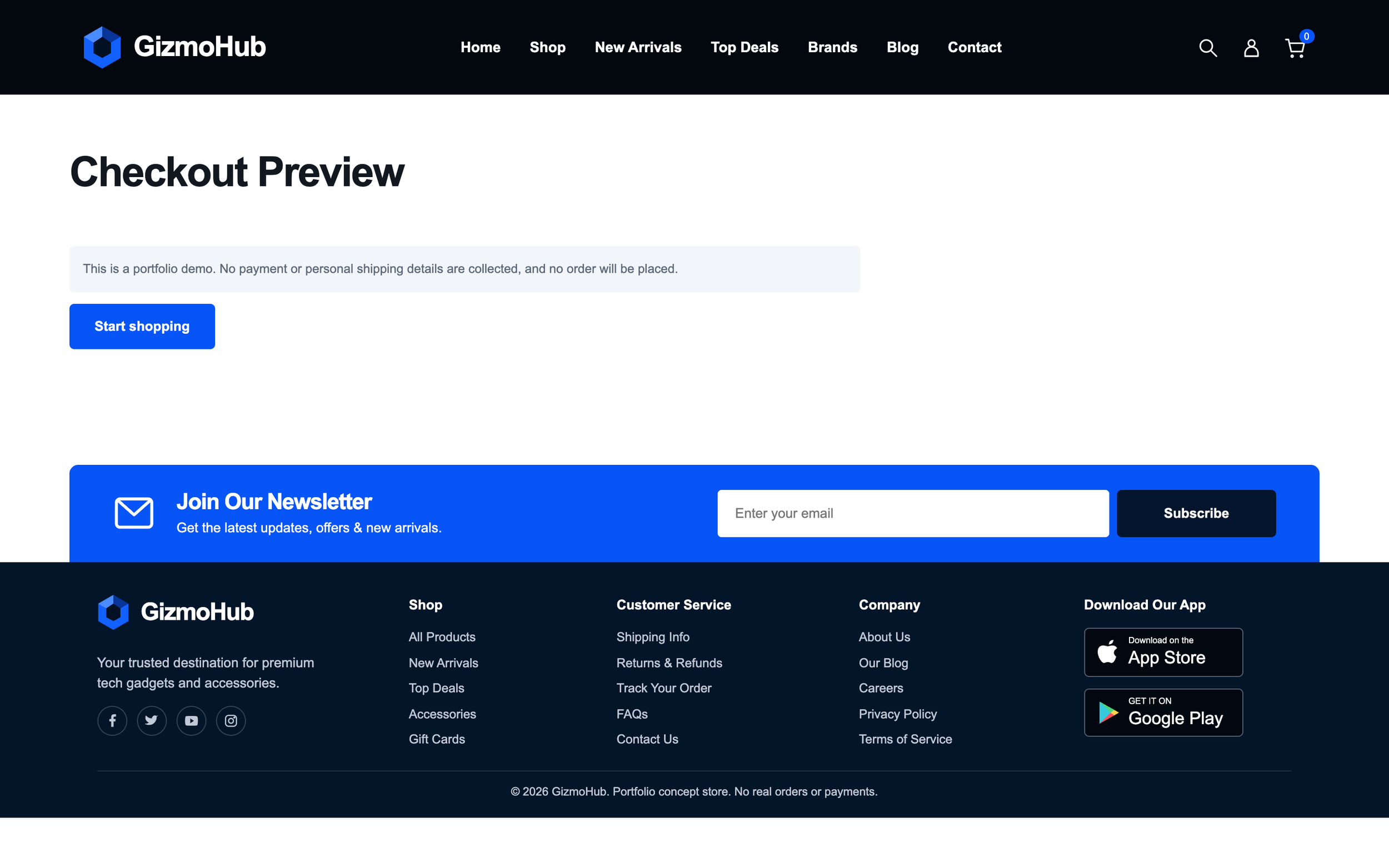Open the Accessories footer link
The height and width of the screenshot is (868, 1389).
[x=442, y=714]
